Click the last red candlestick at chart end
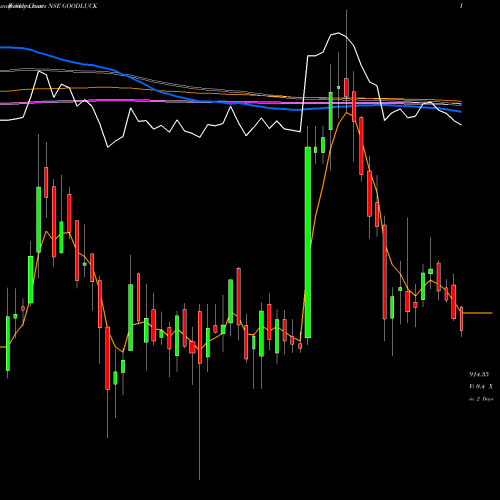This screenshot has height=500, width=500. (x=462, y=319)
